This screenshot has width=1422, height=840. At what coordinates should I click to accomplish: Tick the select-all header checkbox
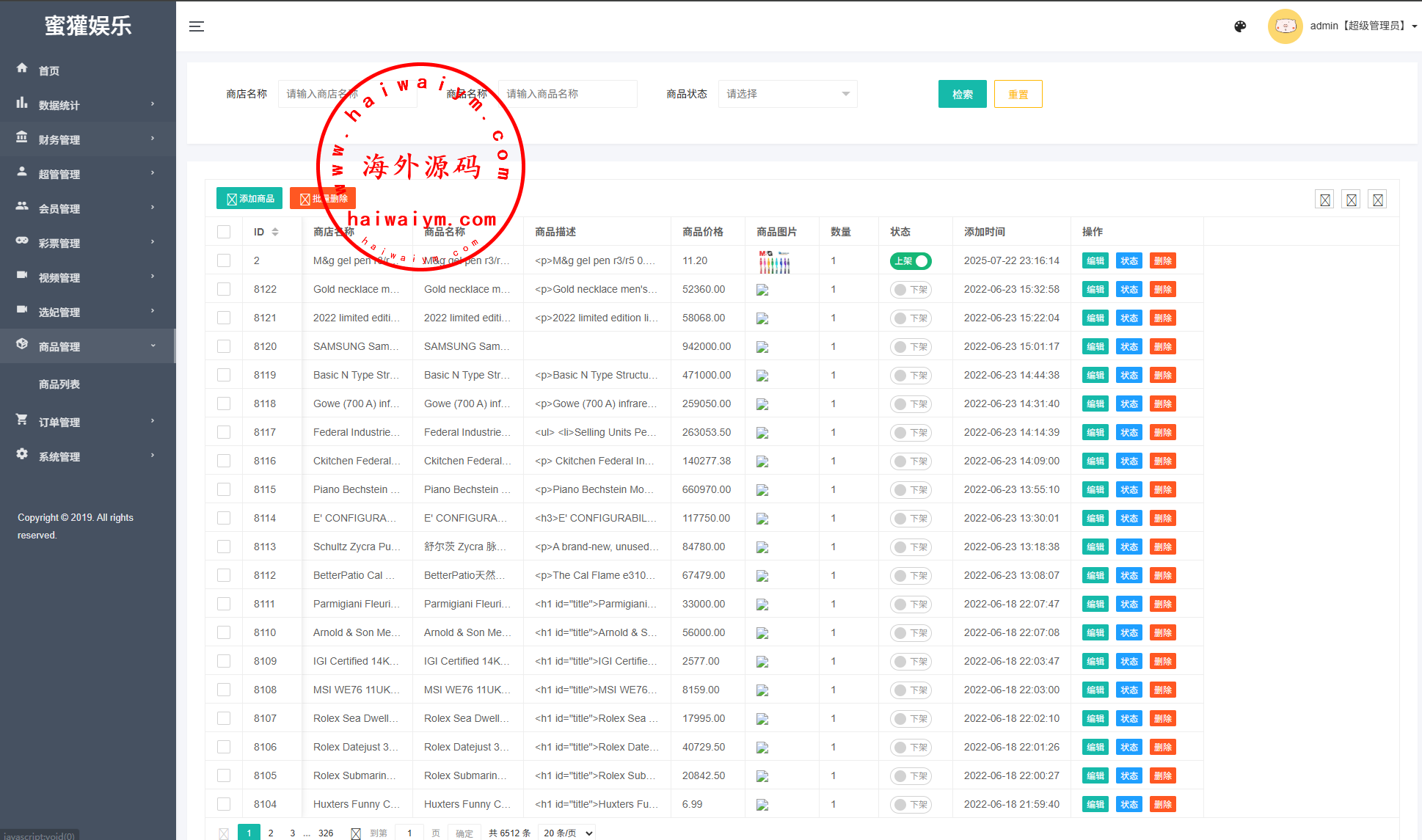coord(224,232)
